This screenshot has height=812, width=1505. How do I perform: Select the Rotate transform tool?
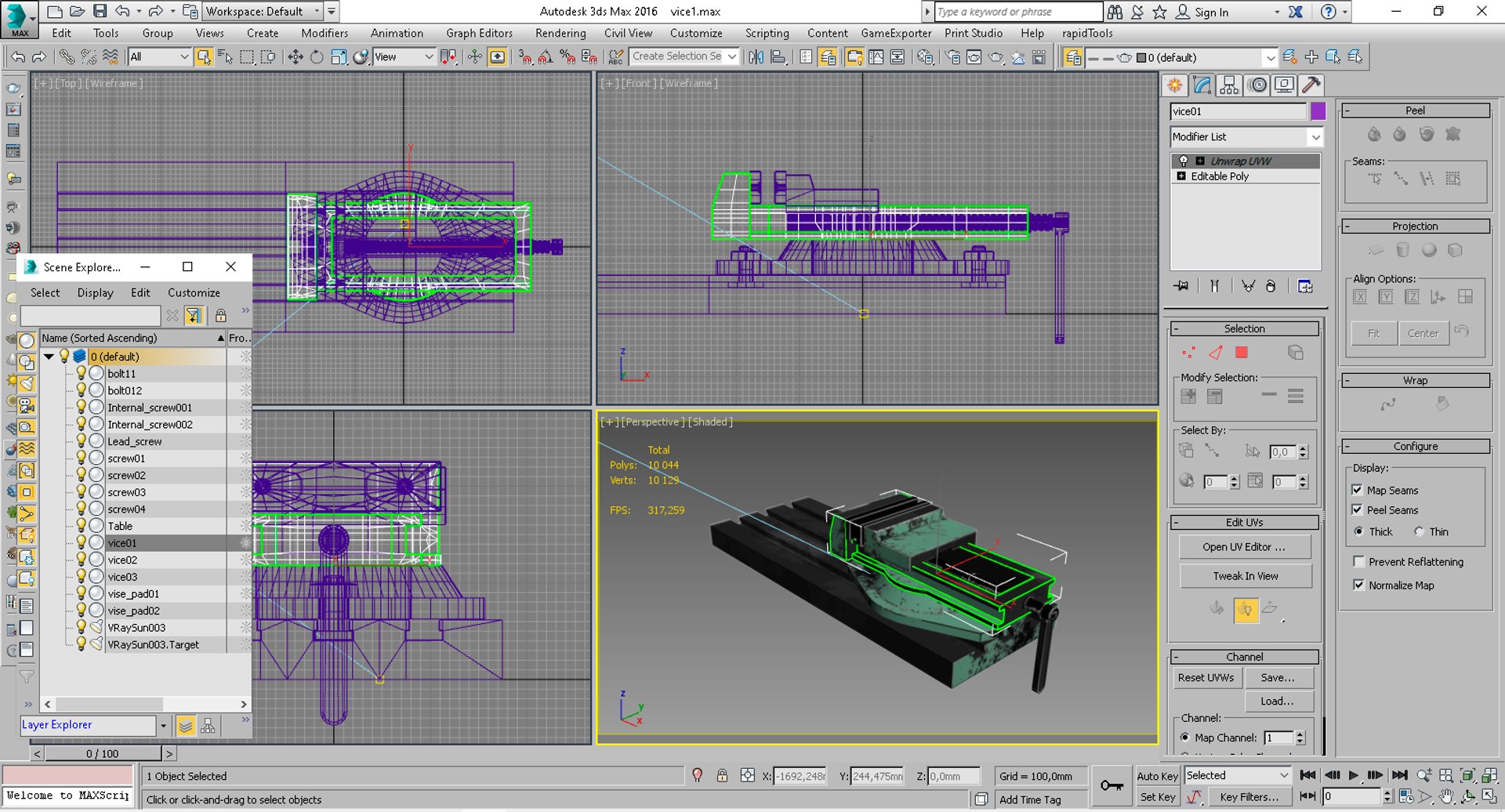coord(317,57)
